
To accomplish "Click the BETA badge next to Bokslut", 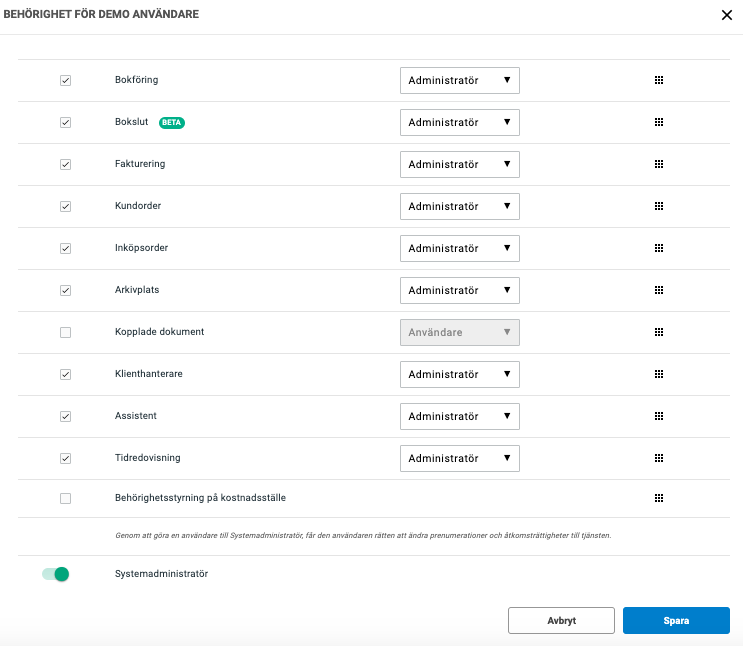I will [172, 122].
